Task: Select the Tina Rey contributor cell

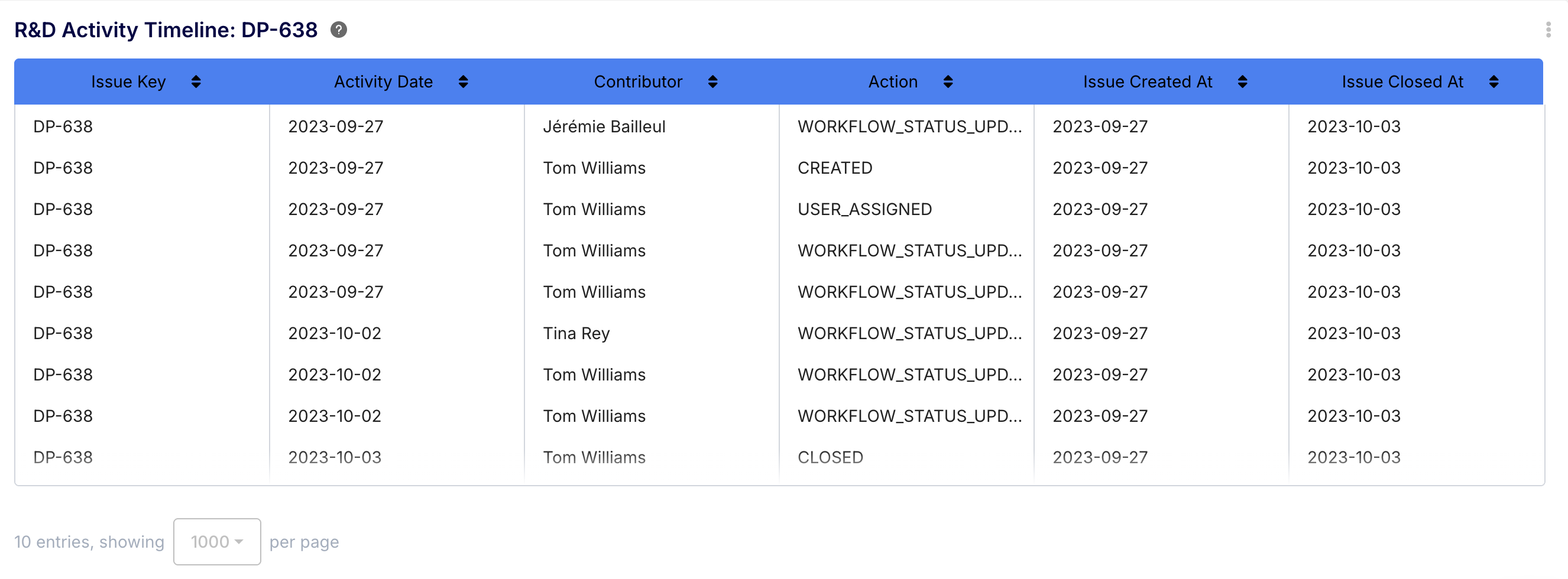Action: point(576,333)
